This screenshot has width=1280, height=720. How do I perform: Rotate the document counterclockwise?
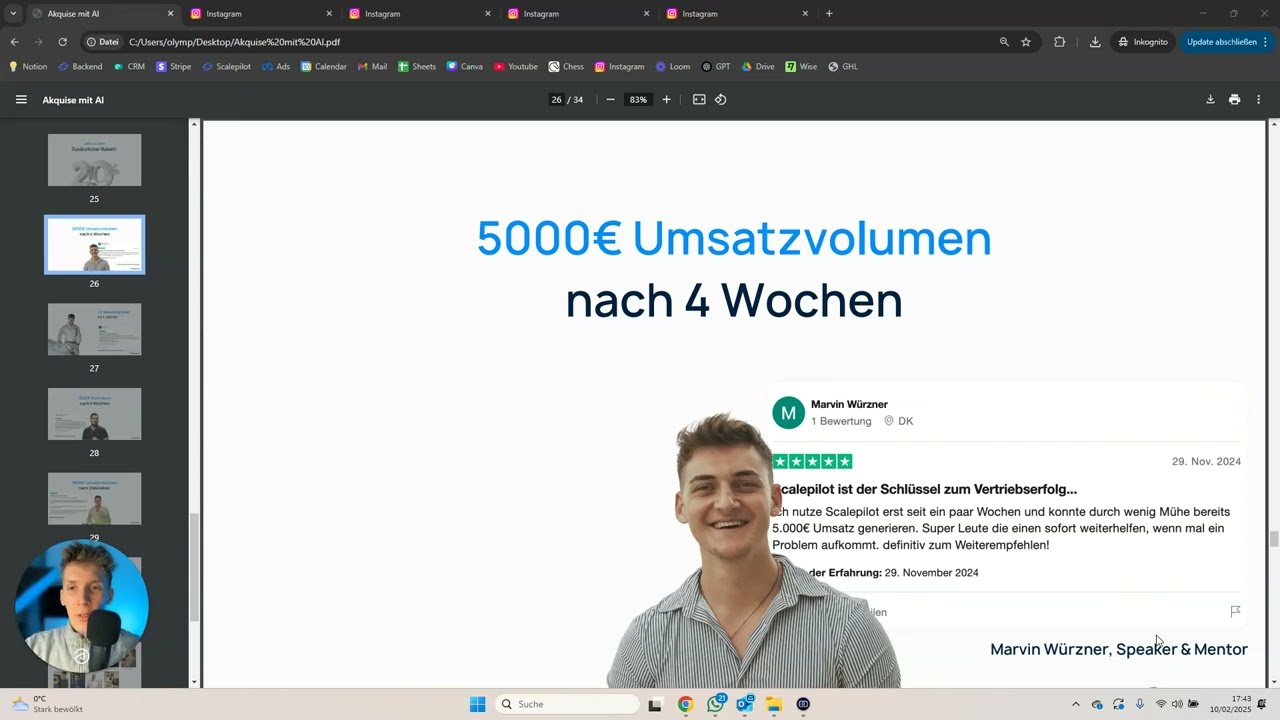pos(720,100)
